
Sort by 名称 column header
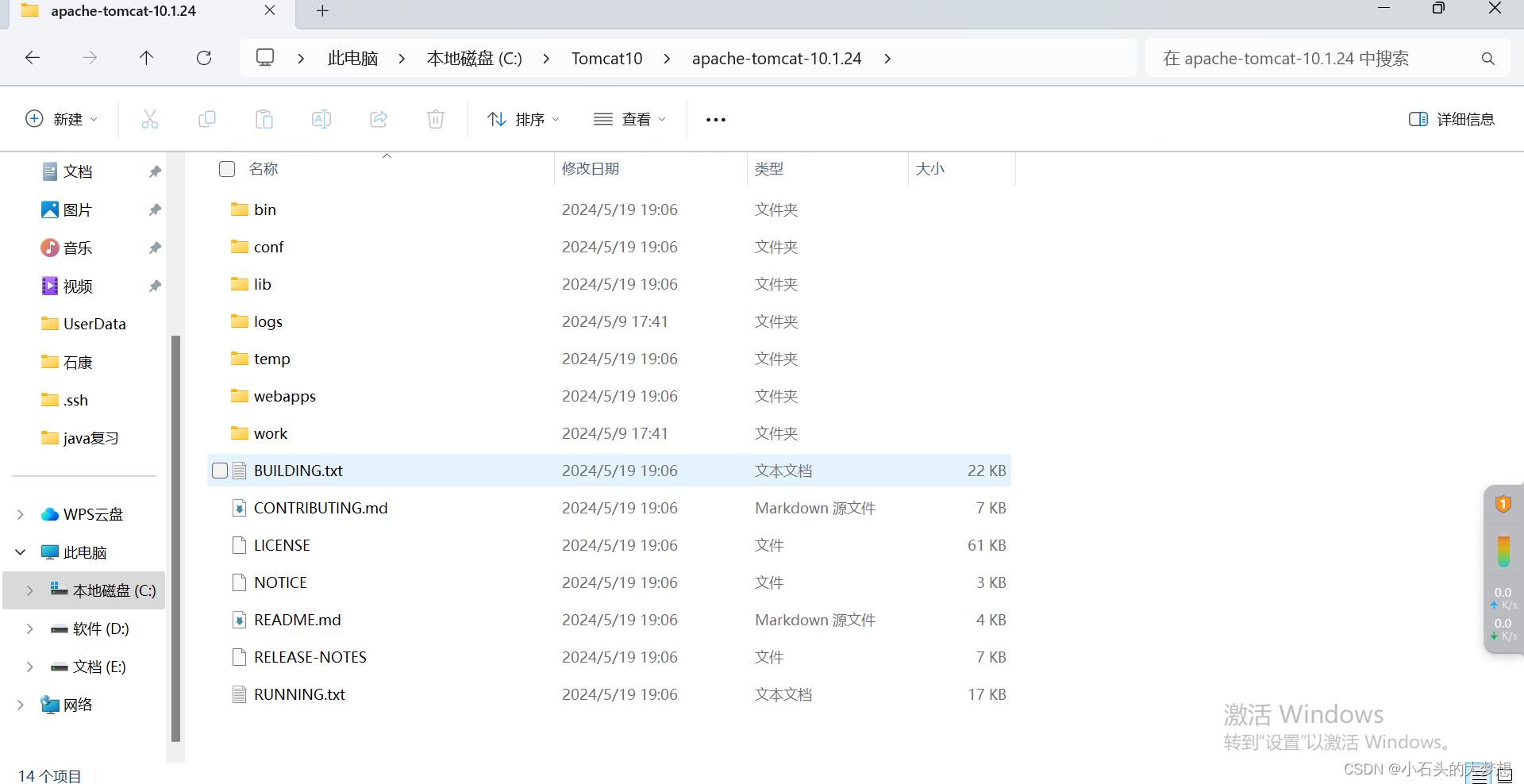tap(264, 169)
